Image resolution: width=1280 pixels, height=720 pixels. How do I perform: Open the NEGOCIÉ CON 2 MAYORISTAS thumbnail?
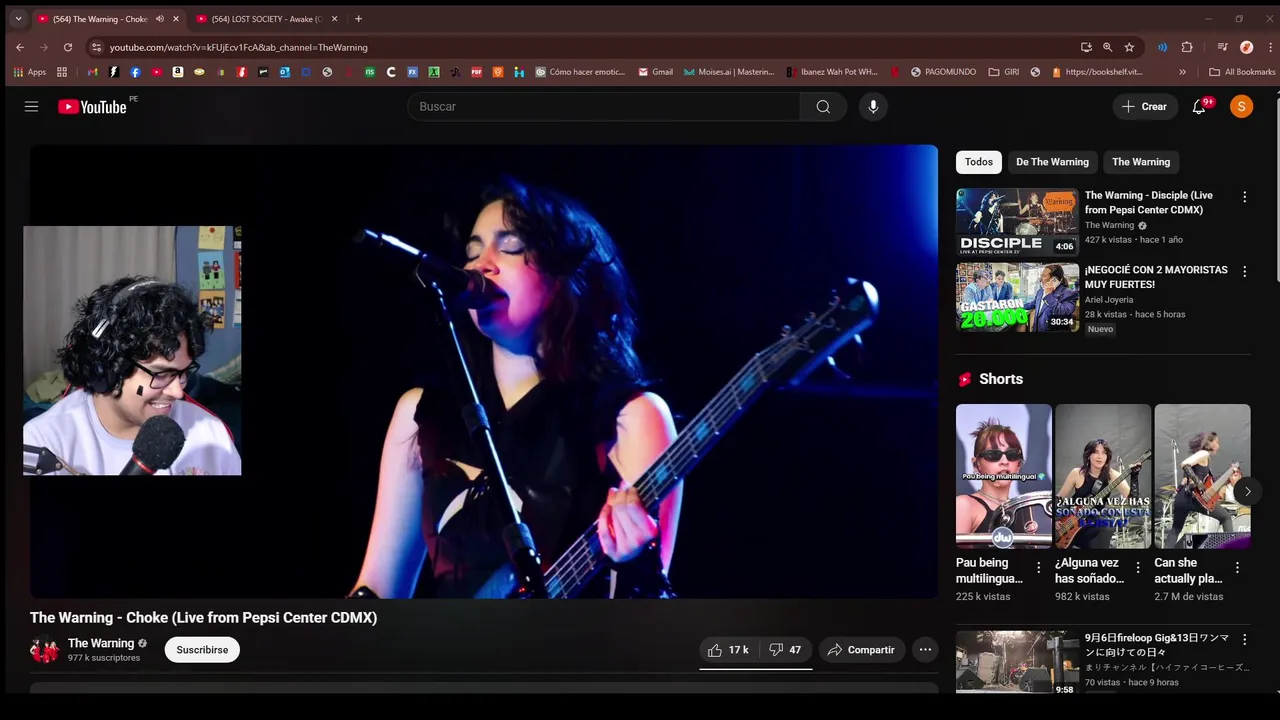1017,297
